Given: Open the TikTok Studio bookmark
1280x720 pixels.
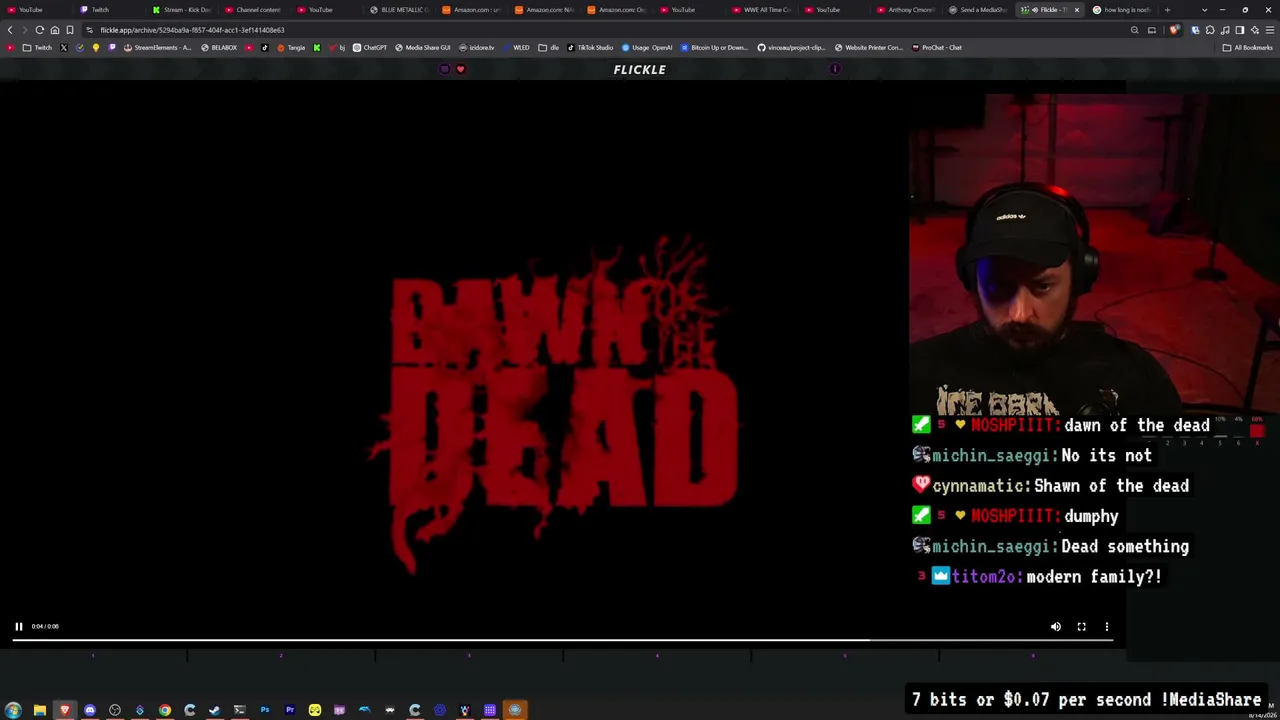Looking at the screenshot, I should click(x=590, y=47).
